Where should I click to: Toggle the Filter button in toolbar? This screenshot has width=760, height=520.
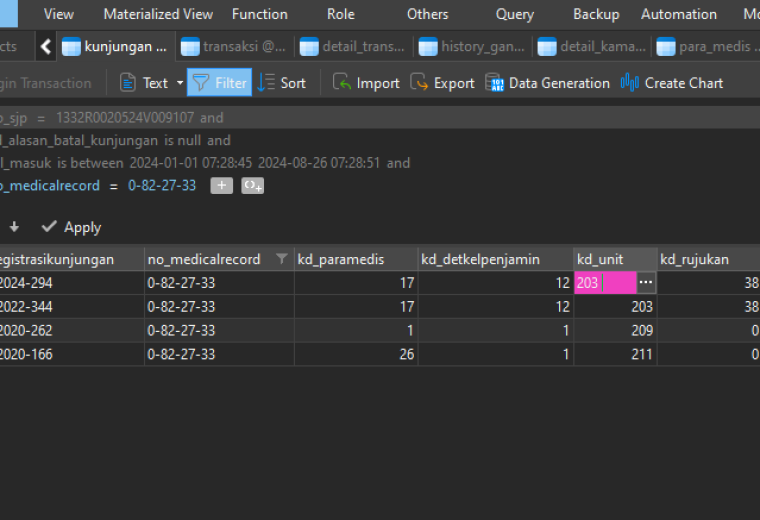[220, 83]
